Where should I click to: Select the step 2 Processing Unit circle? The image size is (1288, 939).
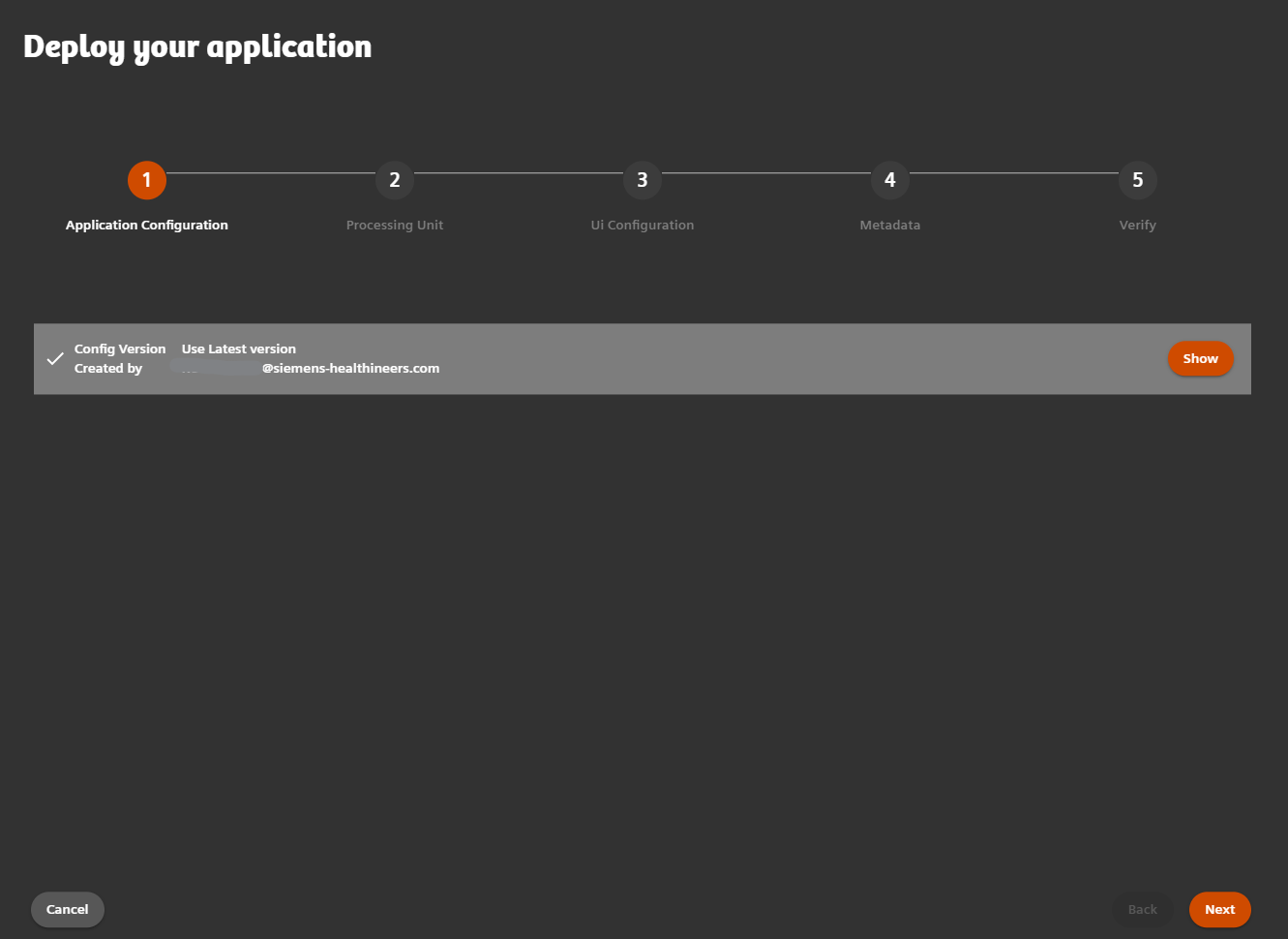pyautogui.click(x=394, y=180)
